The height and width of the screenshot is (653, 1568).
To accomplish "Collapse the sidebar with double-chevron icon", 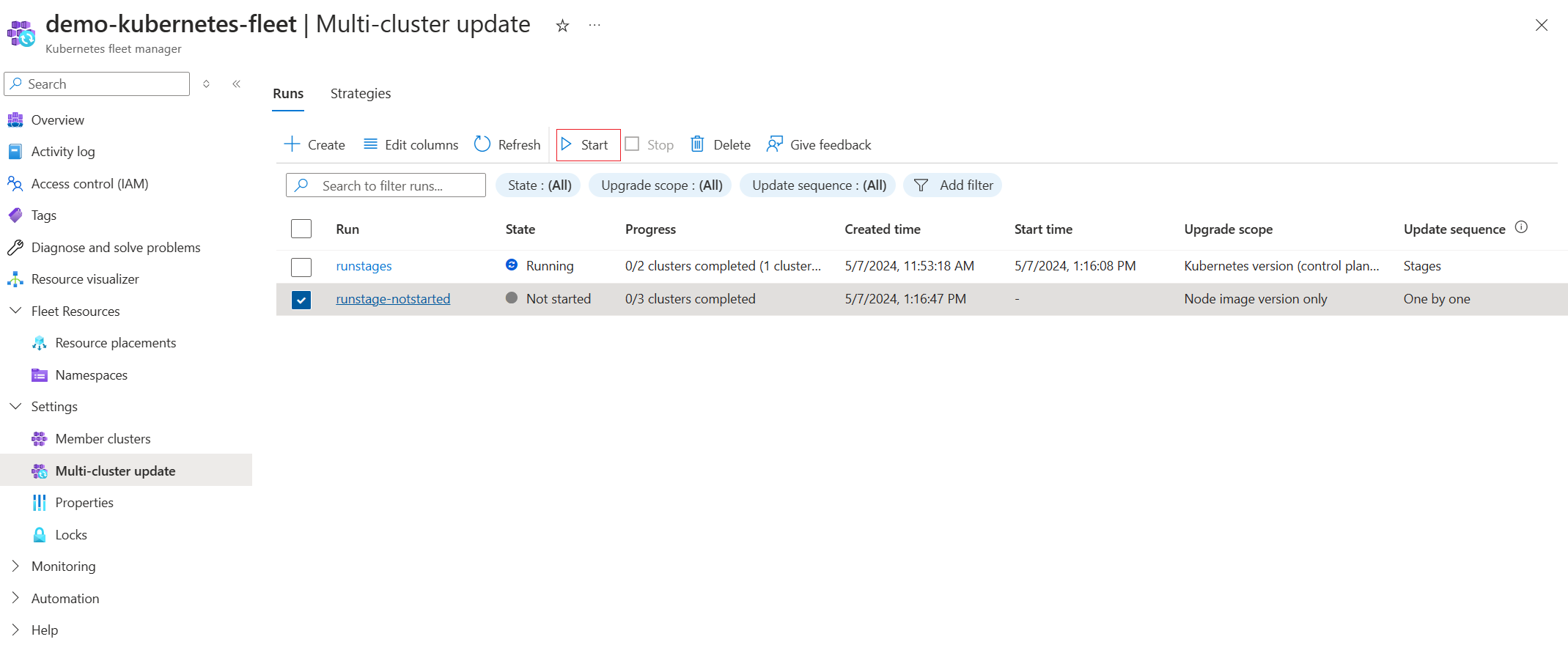I will coord(237,84).
